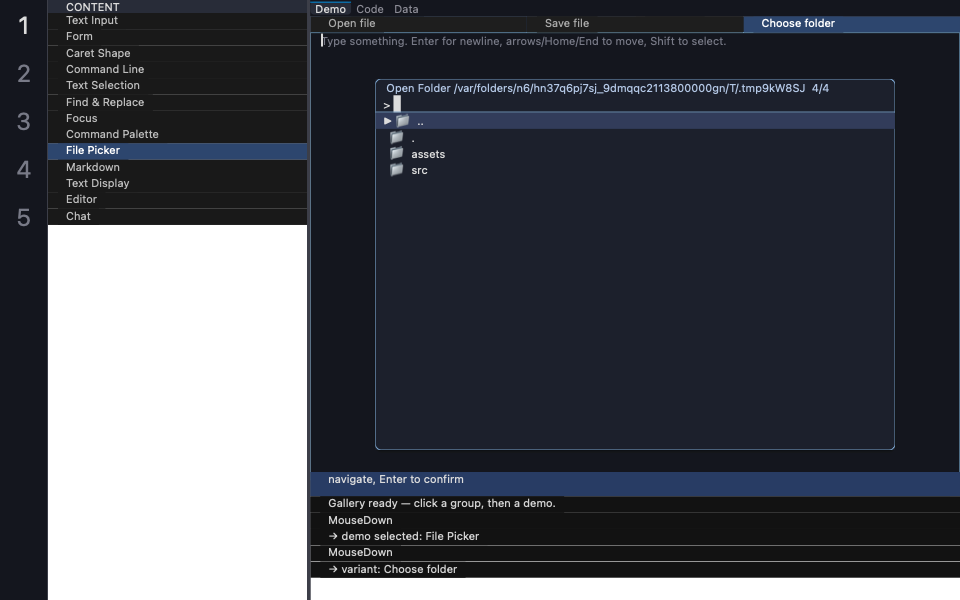Select the Save file variant
The image size is (960, 600).
point(636,24)
